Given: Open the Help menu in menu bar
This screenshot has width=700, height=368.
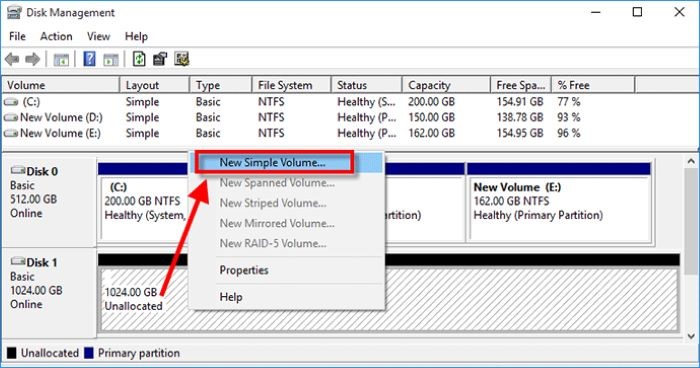Looking at the screenshot, I should [x=136, y=36].
